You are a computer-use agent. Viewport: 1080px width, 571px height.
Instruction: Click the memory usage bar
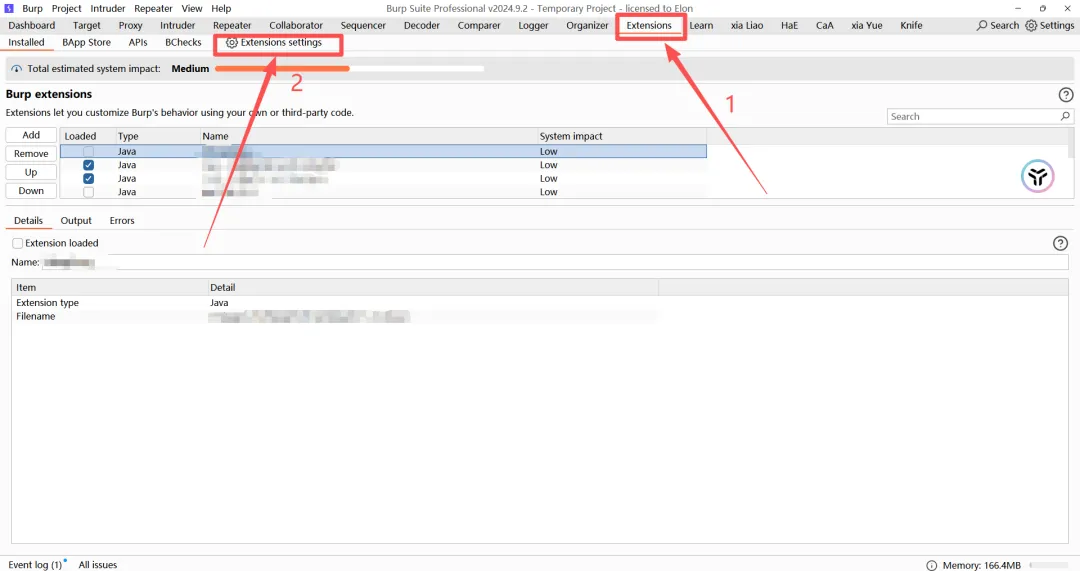pos(1051,565)
